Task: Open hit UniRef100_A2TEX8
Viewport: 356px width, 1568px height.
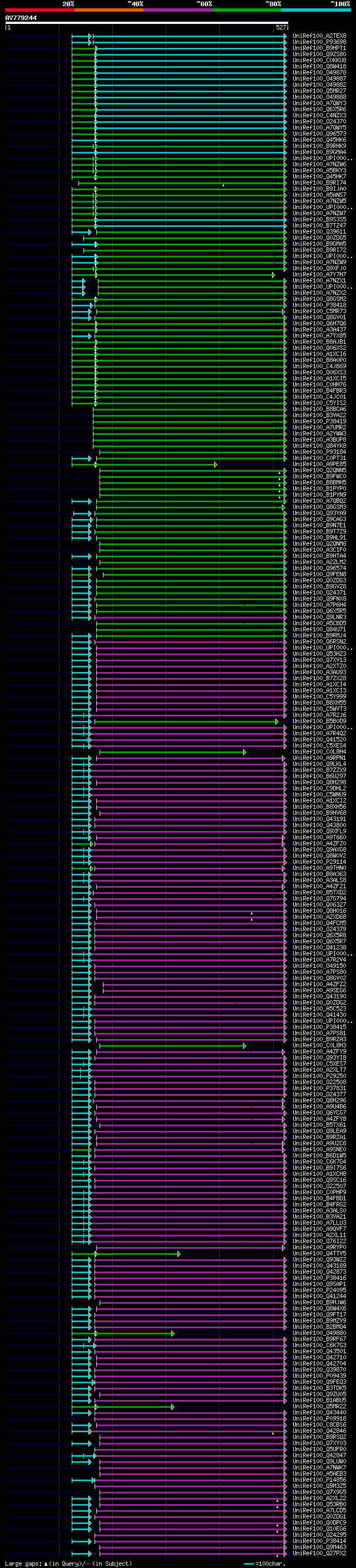Action: pyautogui.click(x=319, y=36)
